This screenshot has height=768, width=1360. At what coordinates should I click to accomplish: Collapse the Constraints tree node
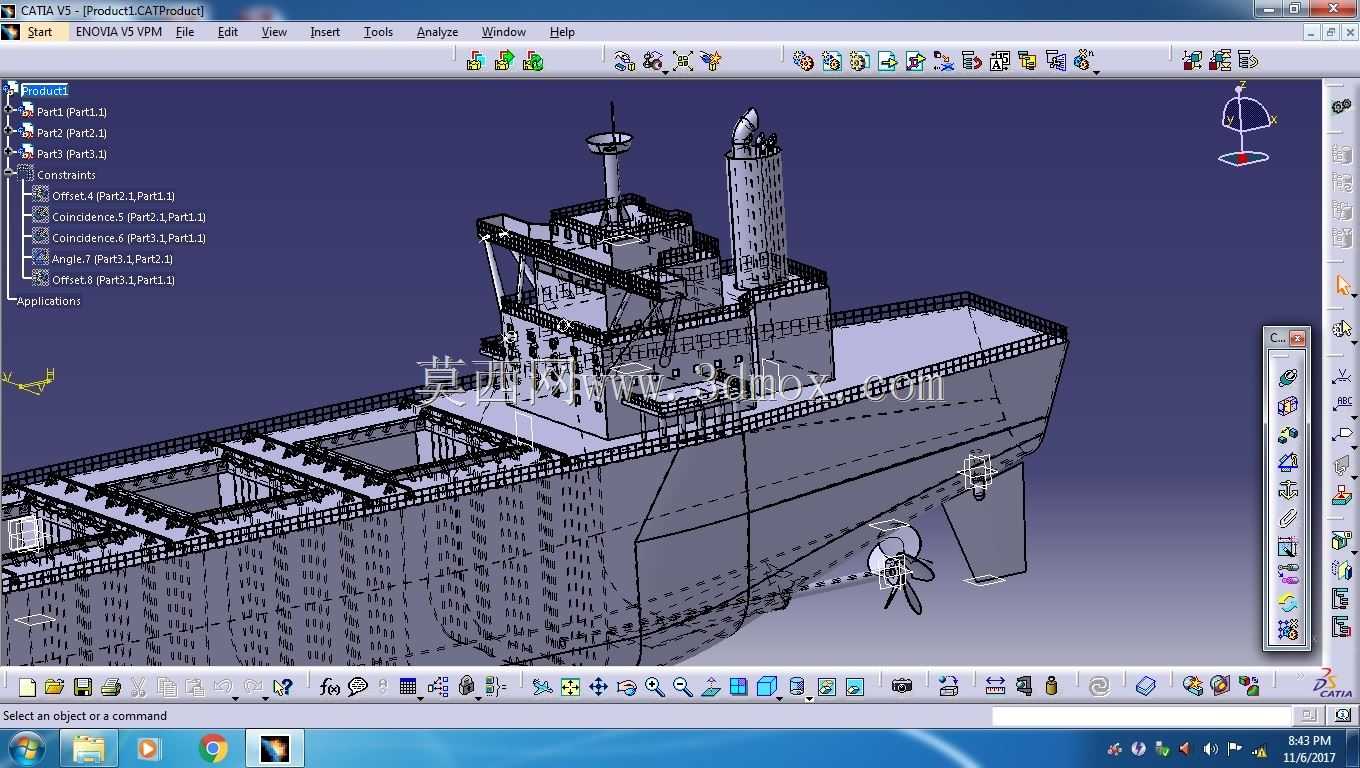click(x=9, y=174)
